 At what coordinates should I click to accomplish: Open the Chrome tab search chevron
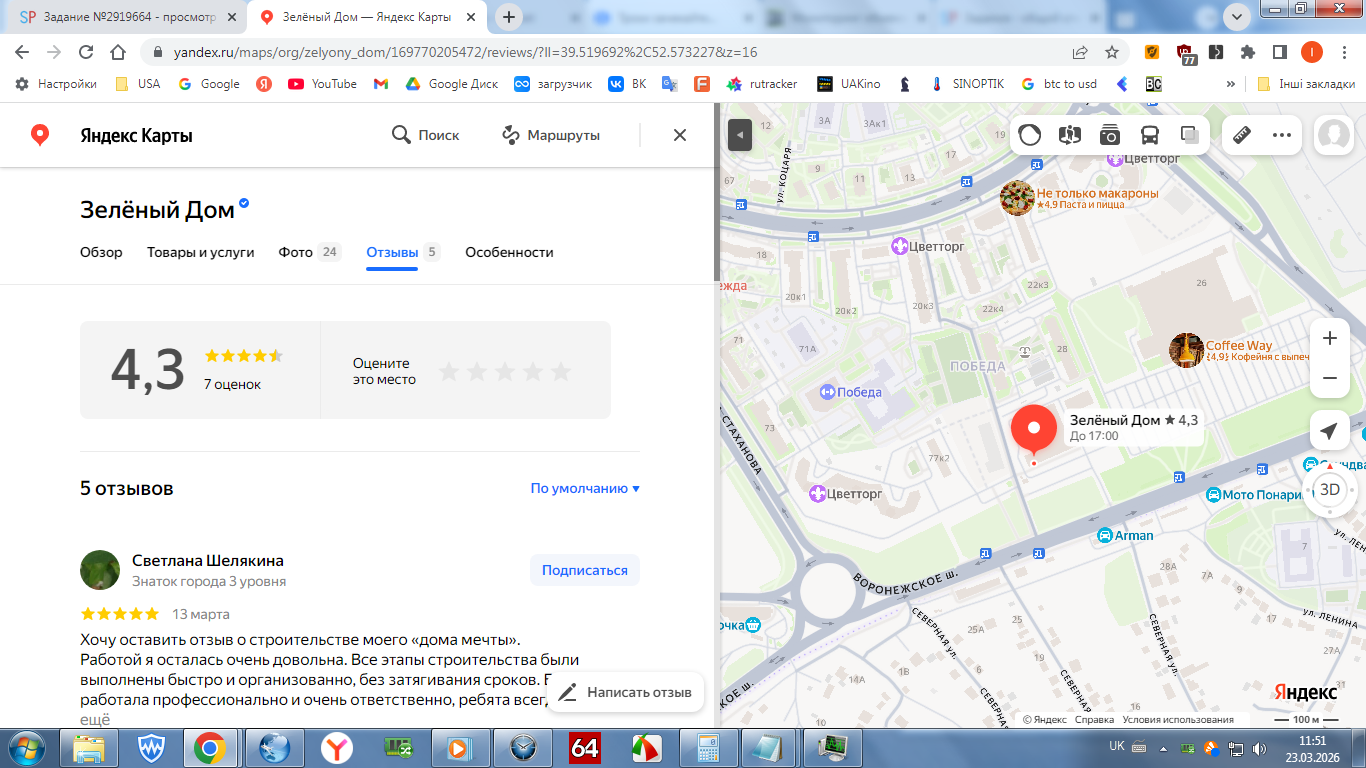tap(1238, 16)
